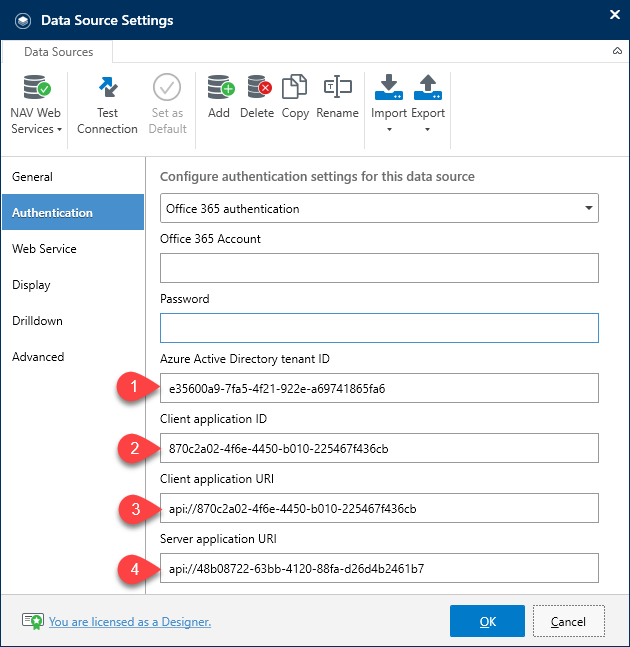Open the NAV Web Services data source menu
Viewport: 630px width, 647px height.
pos(36,104)
